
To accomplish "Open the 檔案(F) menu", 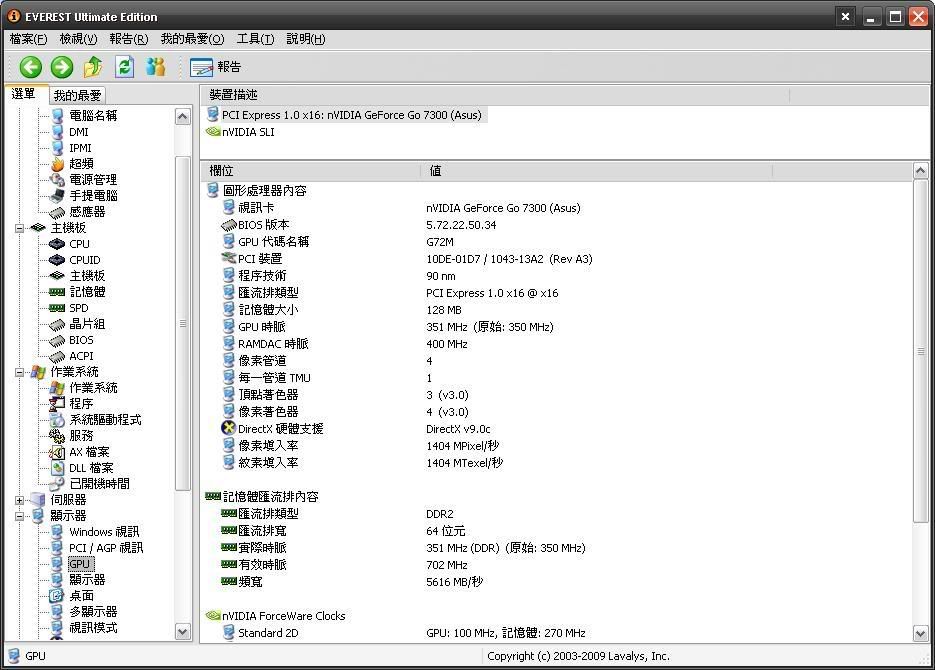I will click(28, 39).
